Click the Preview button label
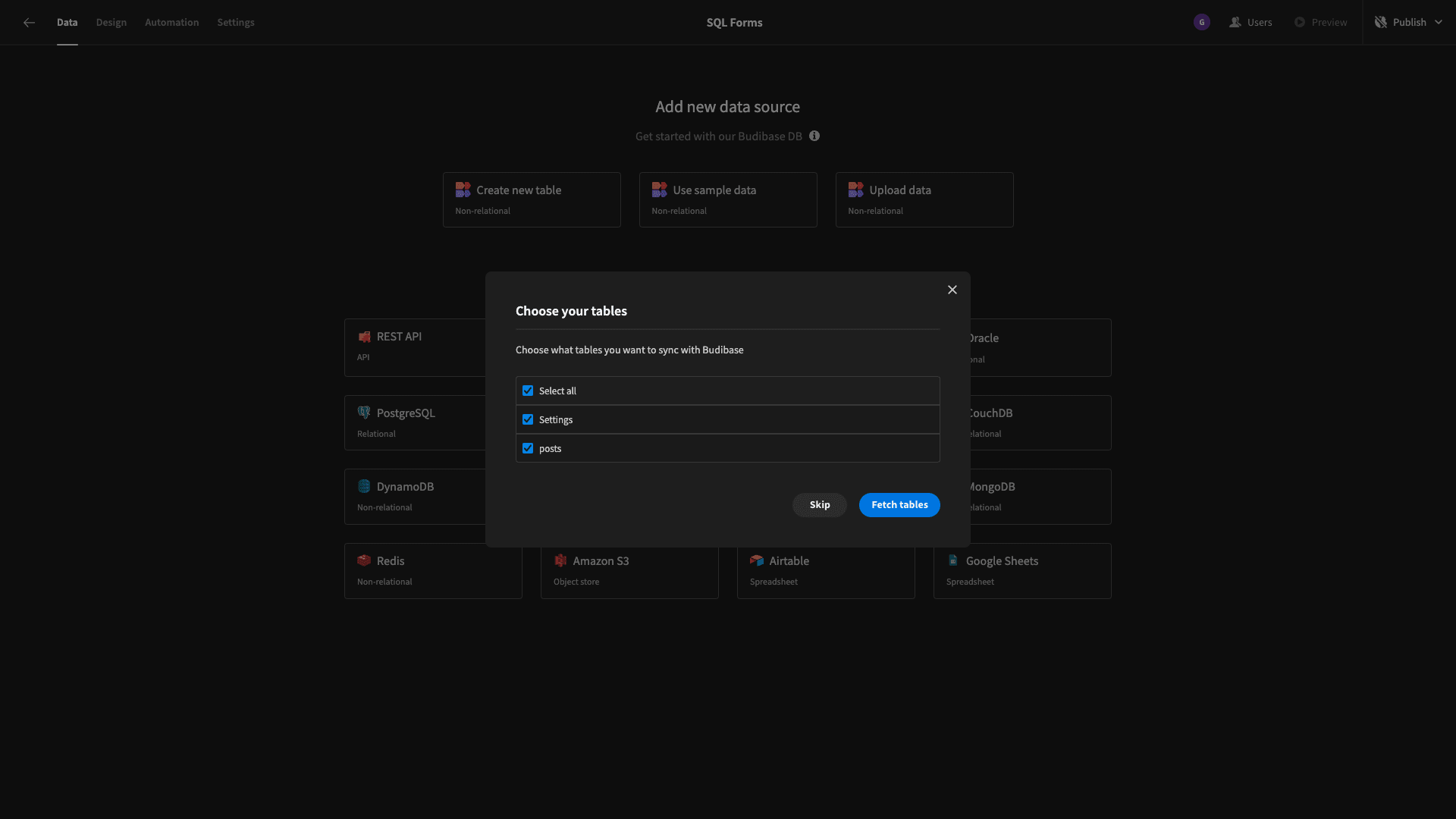 tap(1329, 23)
